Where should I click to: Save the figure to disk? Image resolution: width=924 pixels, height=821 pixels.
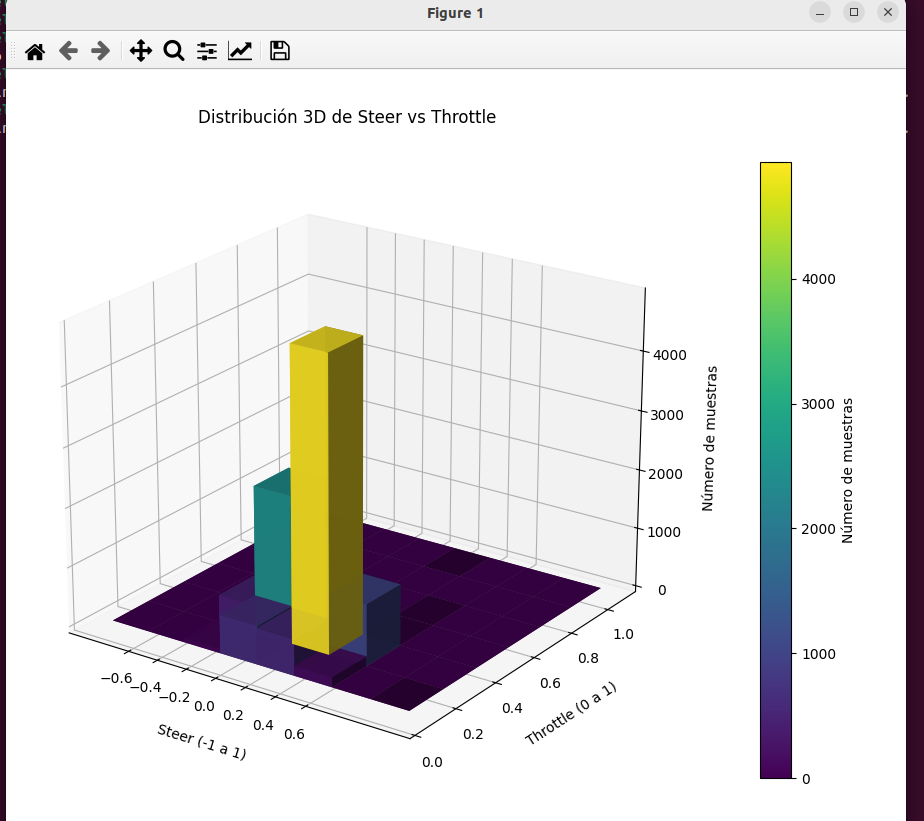tap(279, 51)
